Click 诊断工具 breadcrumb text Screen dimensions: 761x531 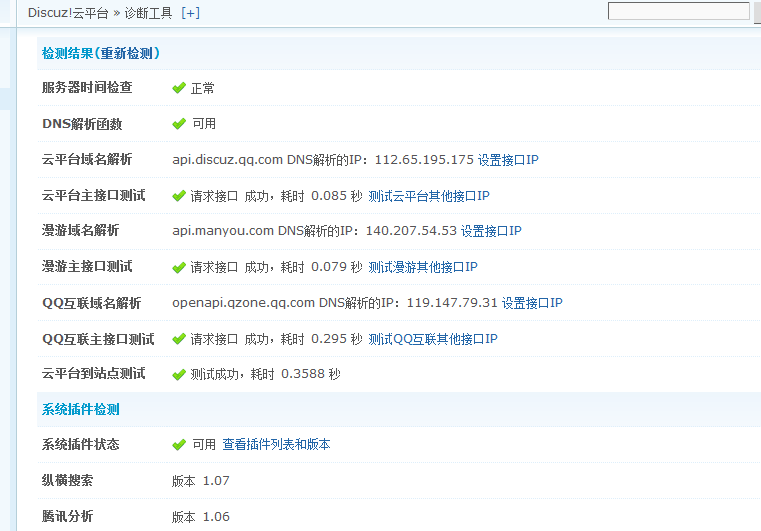[x=149, y=13]
